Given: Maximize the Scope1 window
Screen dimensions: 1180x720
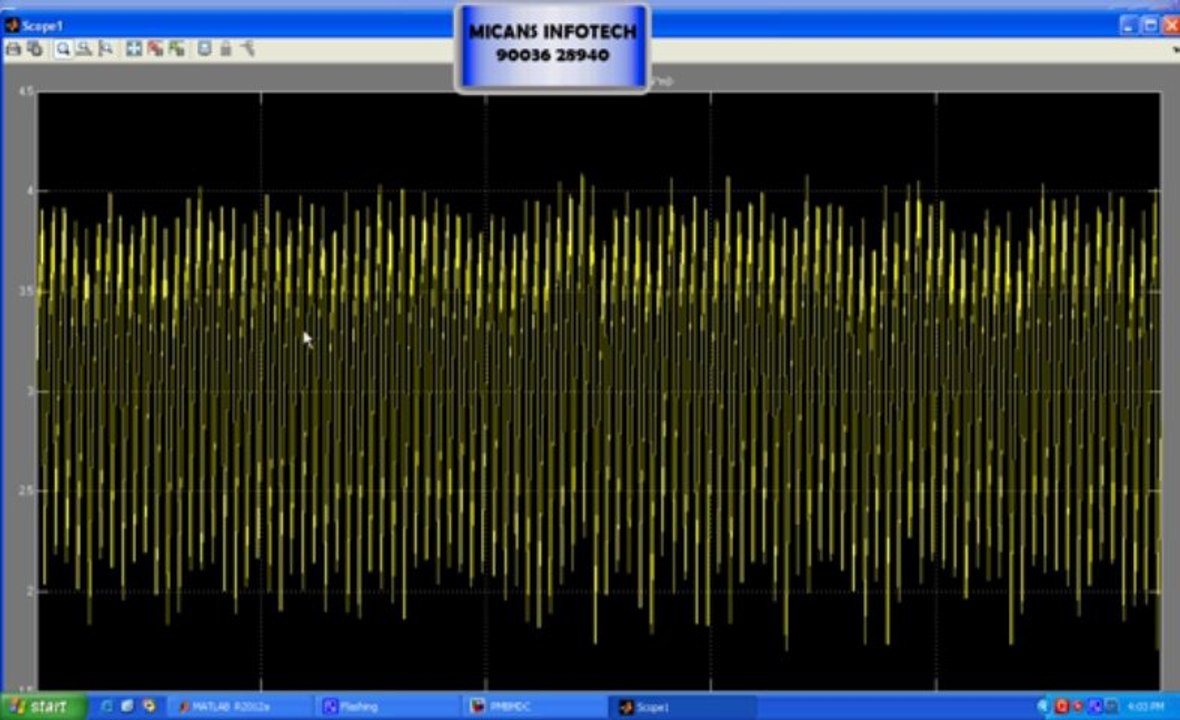Looking at the screenshot, I should 1150,25.
